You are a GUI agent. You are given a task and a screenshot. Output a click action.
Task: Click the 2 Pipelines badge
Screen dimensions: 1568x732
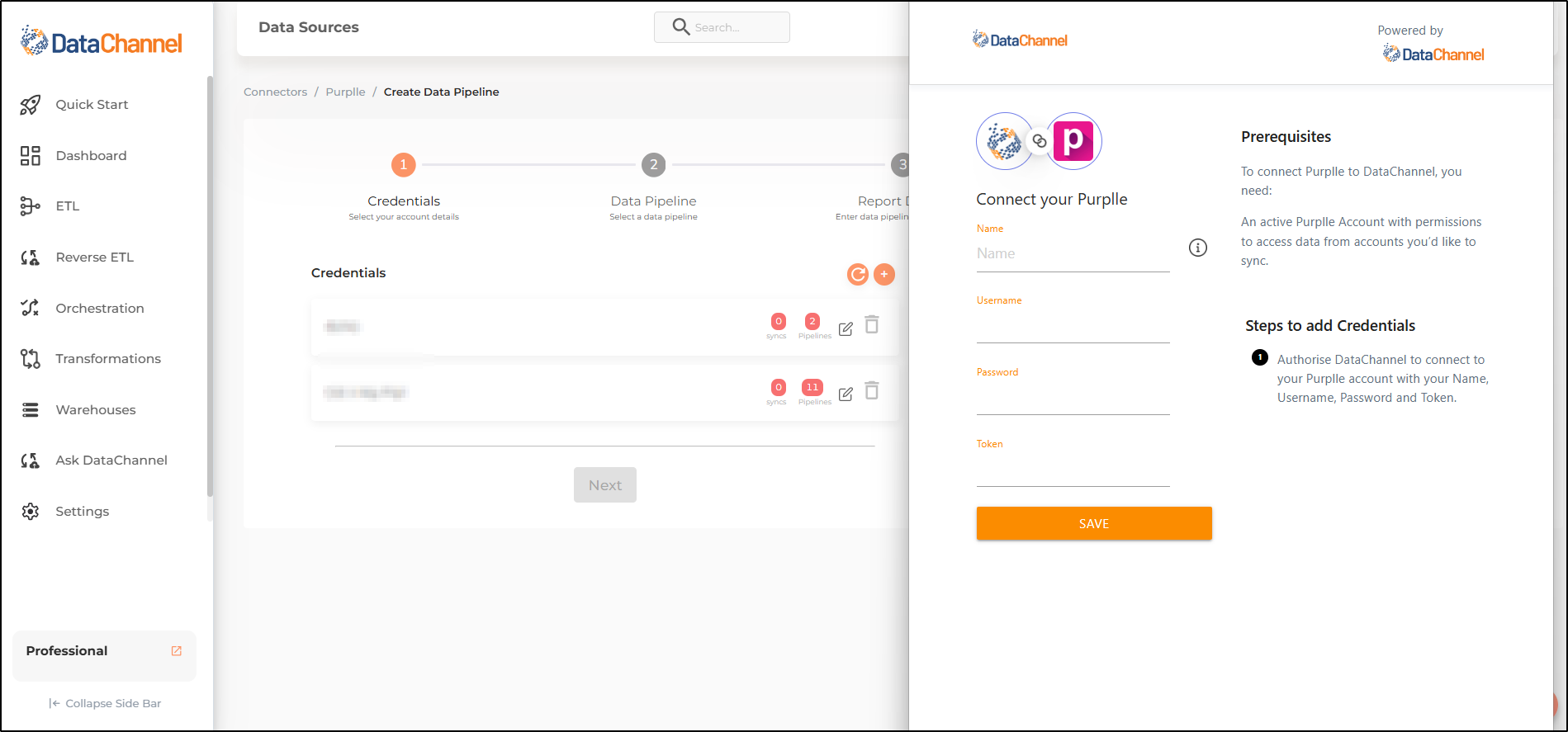(x=813, y=321)
